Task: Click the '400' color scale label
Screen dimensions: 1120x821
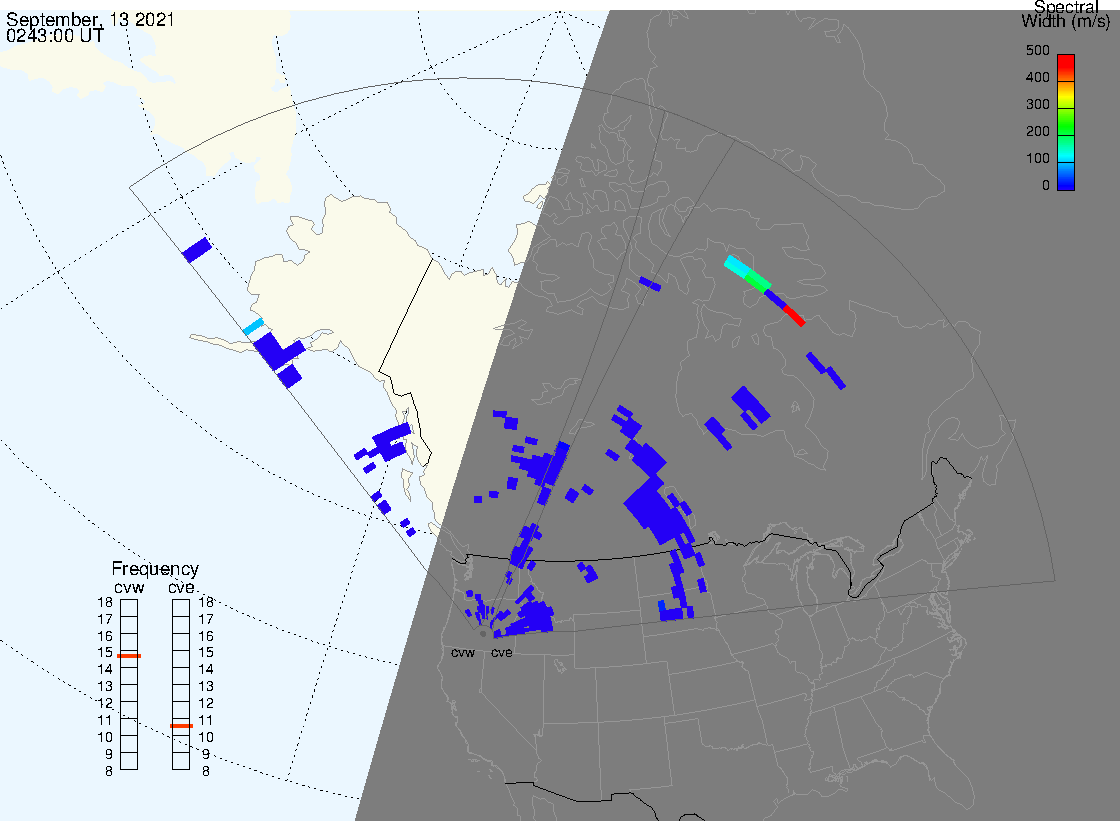Action: coord(1037,77)
